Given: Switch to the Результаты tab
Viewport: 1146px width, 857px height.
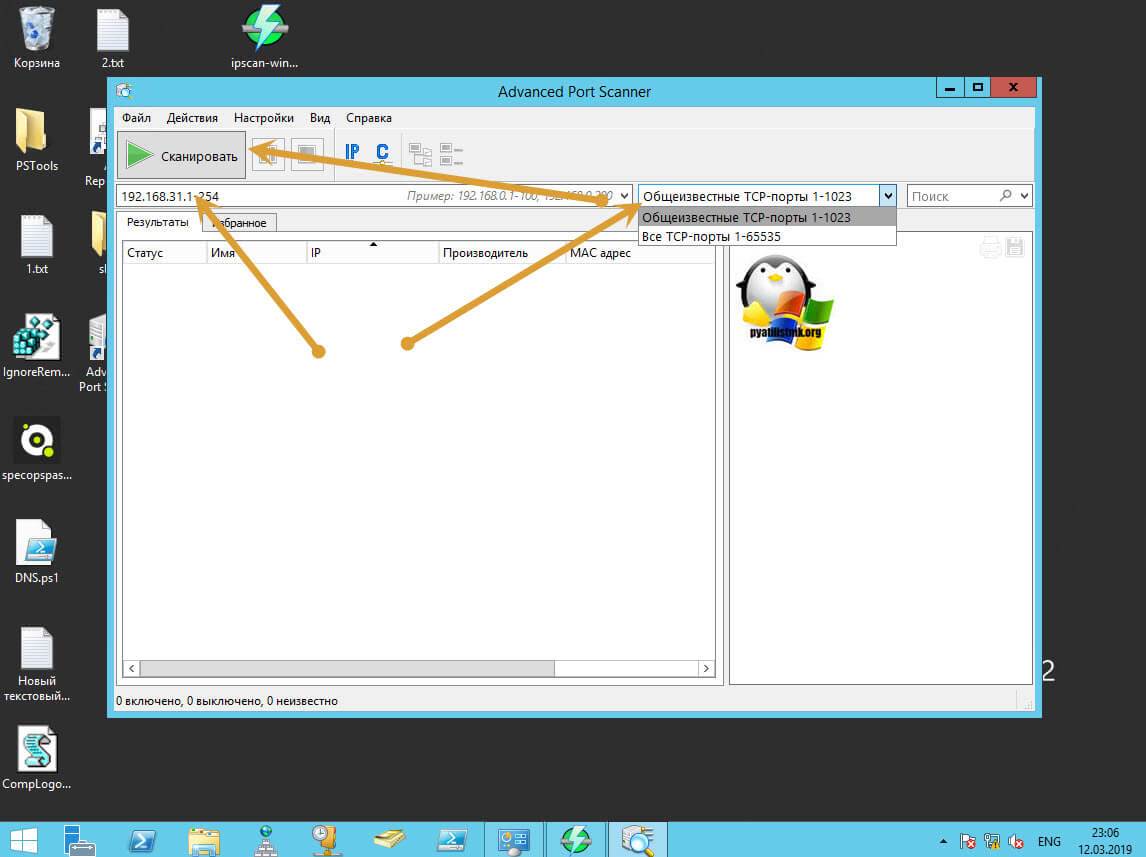Looking at the screenshot, I should [x=158, y=222].
